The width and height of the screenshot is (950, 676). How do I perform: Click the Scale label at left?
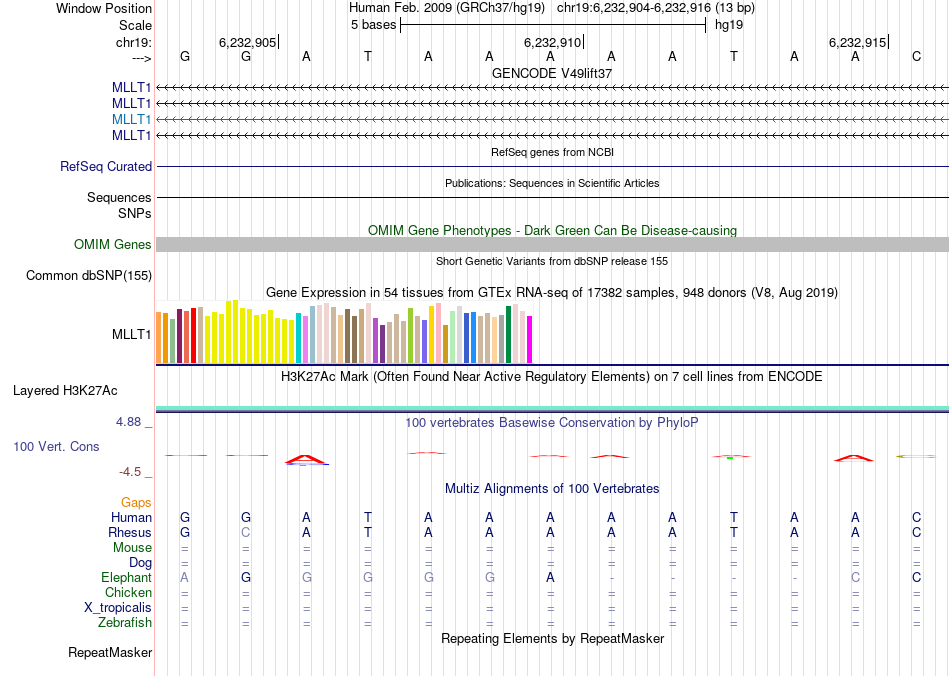click(135, 25)
